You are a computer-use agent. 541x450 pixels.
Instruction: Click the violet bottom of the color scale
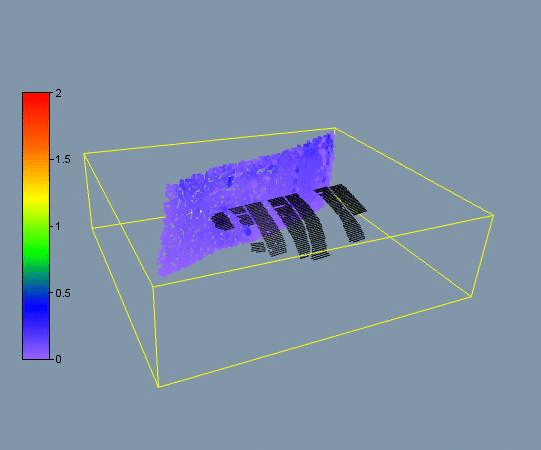pyautogui.click(x=36, y=350)
